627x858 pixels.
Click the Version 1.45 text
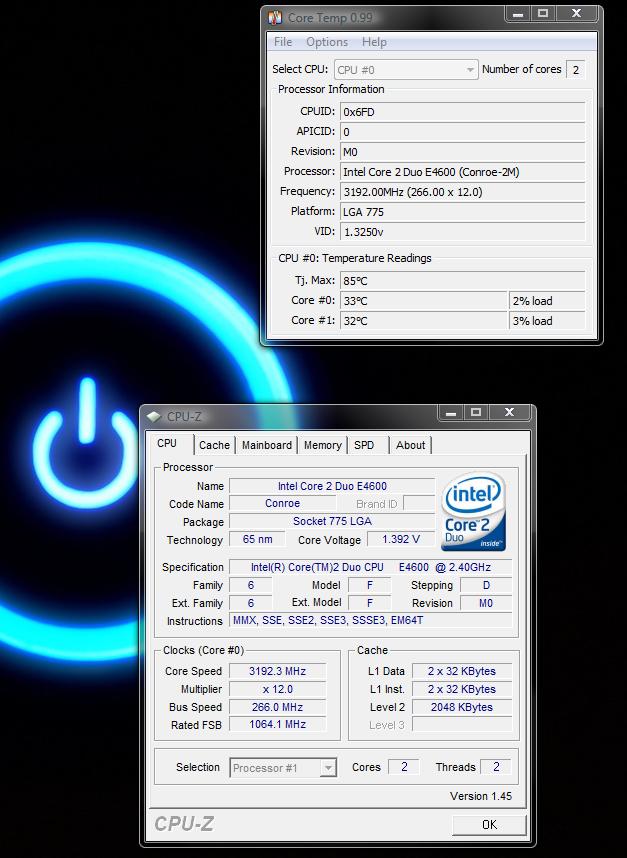coord(481,797)
